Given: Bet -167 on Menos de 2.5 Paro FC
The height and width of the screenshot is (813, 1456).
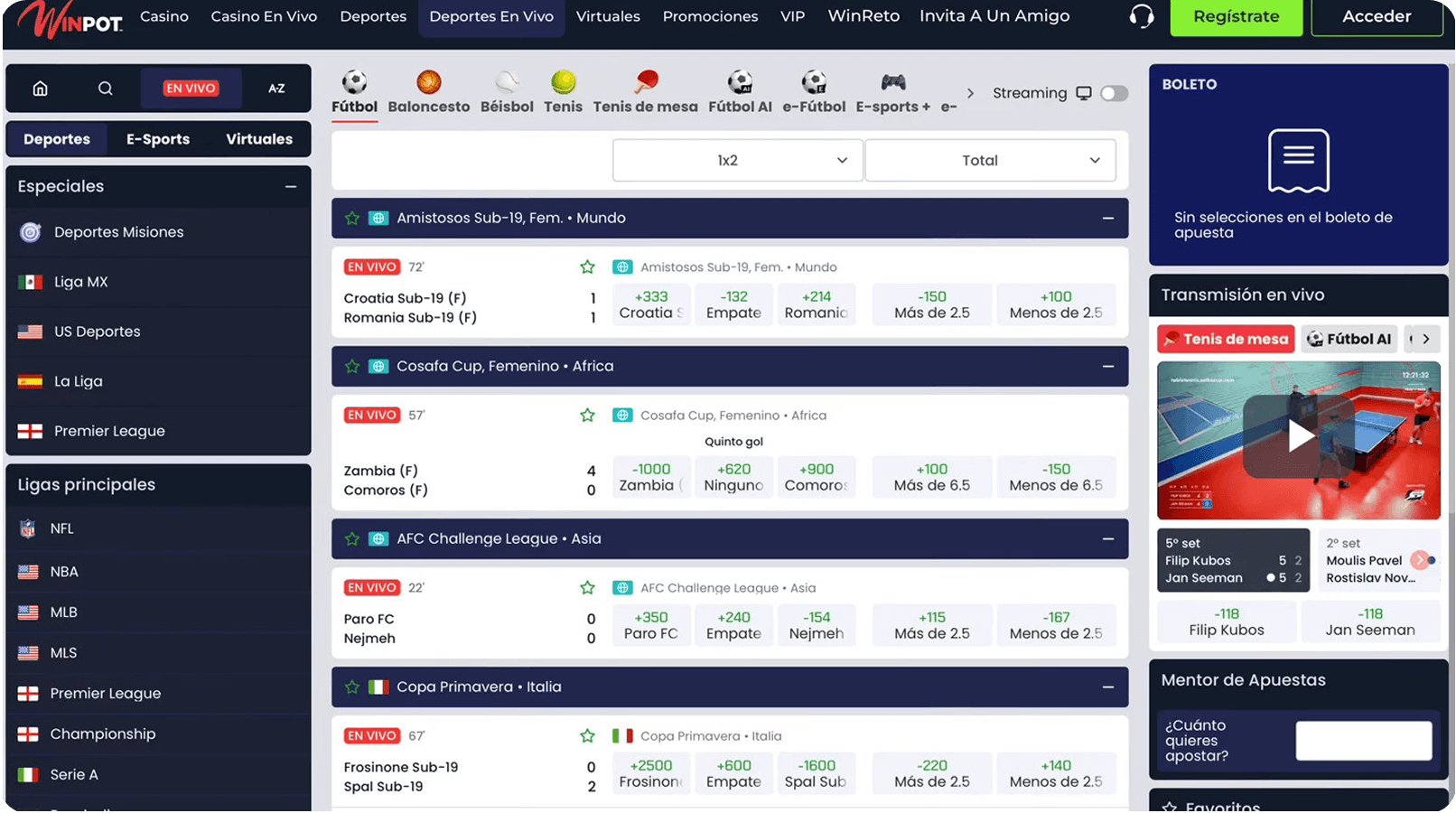Looking at the screenshot, I should (1056, 625).
